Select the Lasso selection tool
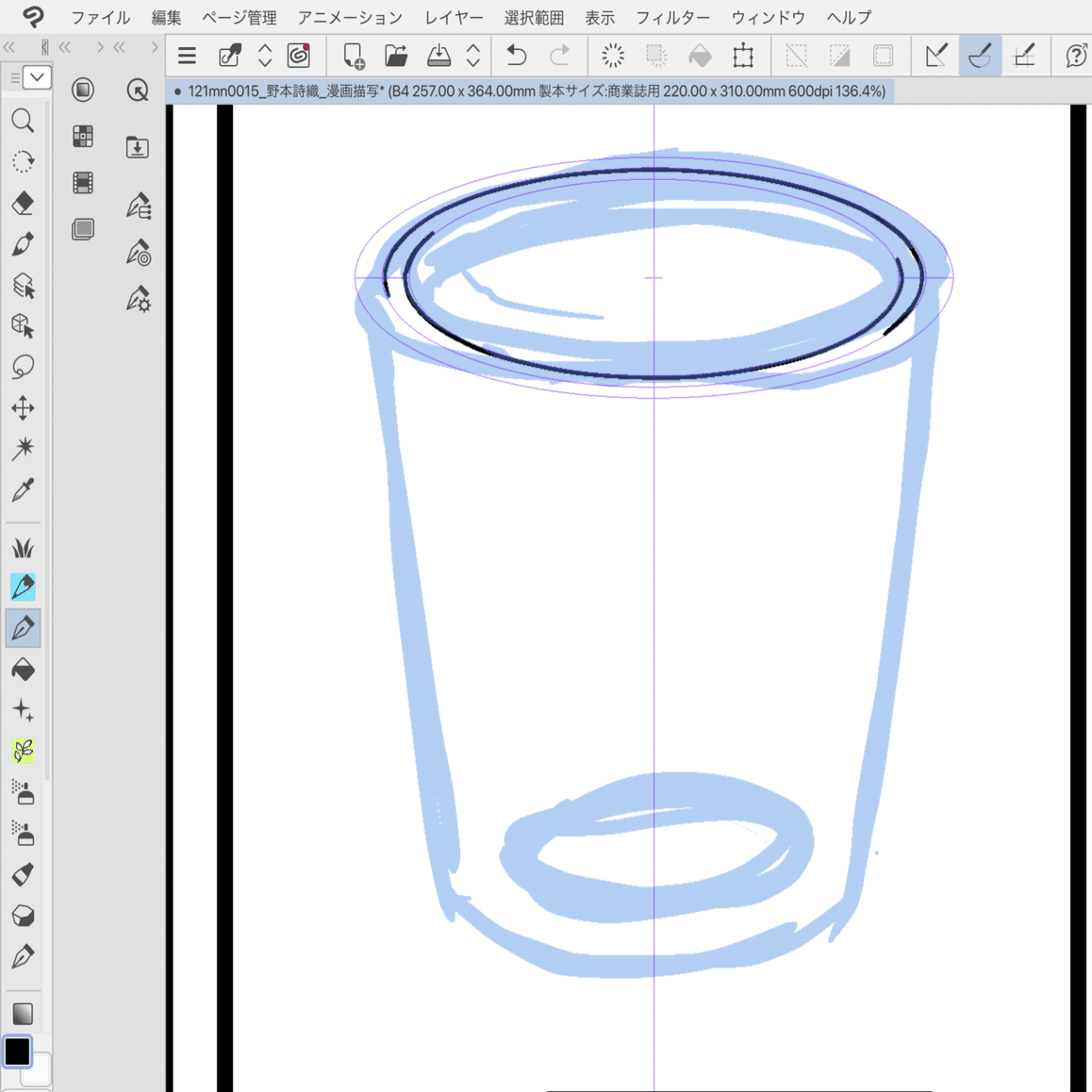 pos(23,366)
